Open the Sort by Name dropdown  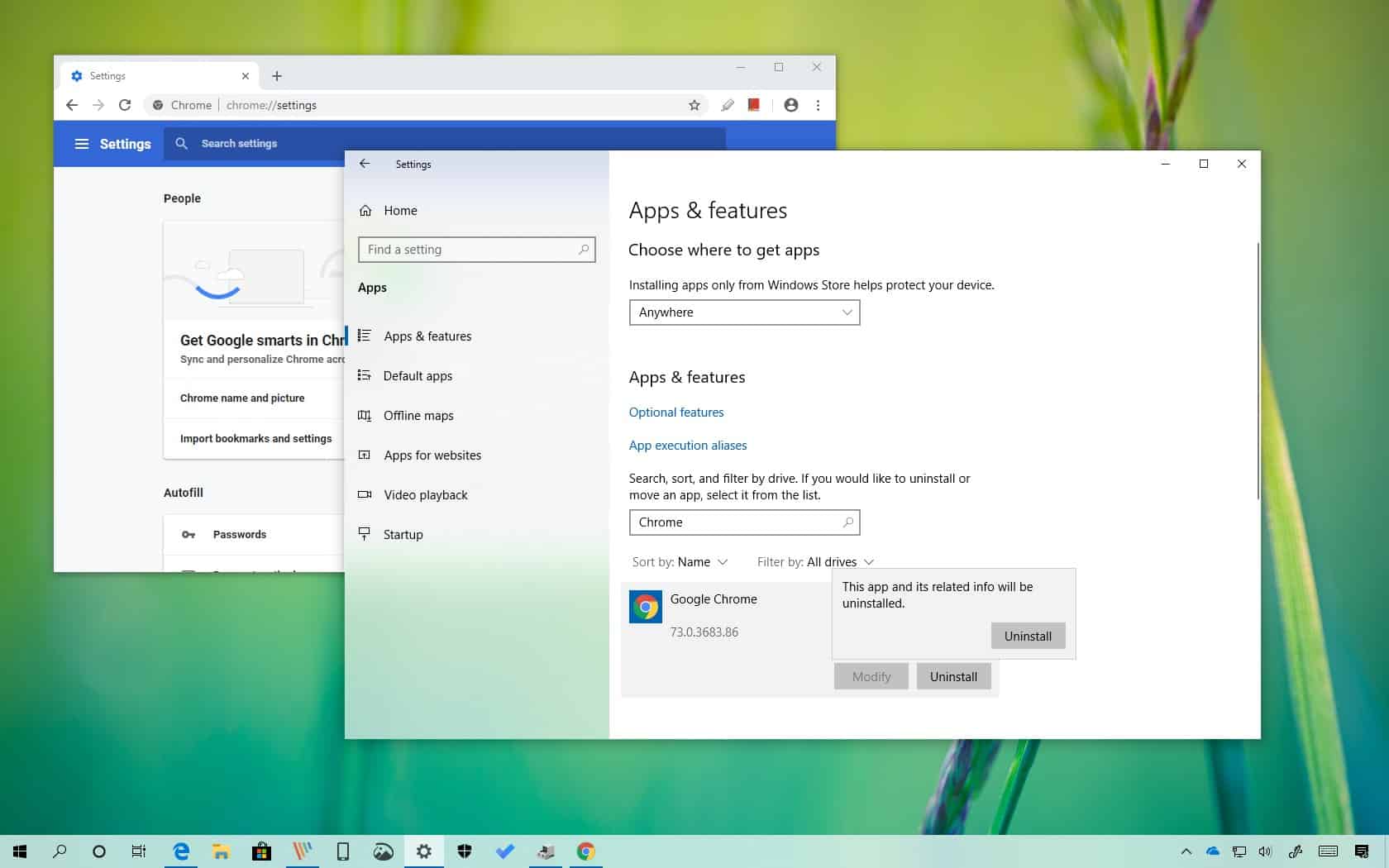pos(680,562)
